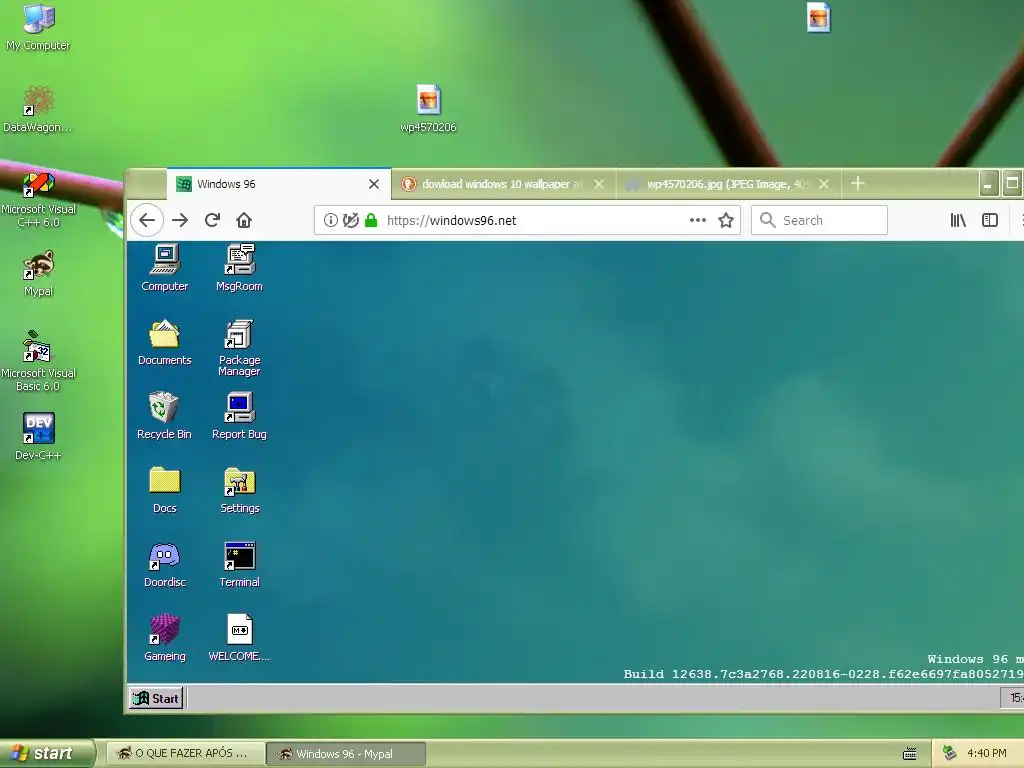Show site information icon in address bar
Viewport: 1024px width, 768px height.
tap(331, 220)
